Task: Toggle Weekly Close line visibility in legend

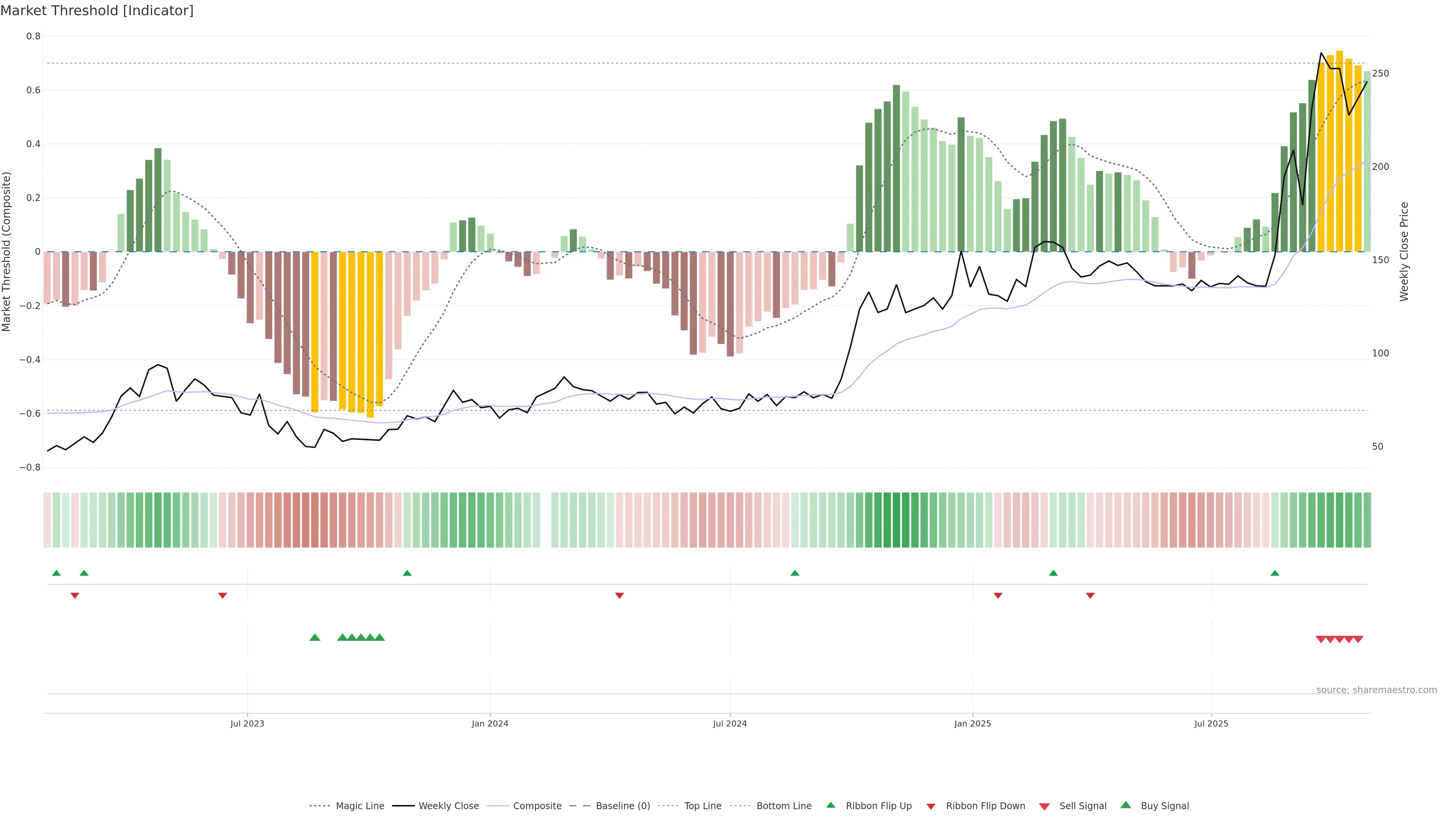Action: coord(448,806)
